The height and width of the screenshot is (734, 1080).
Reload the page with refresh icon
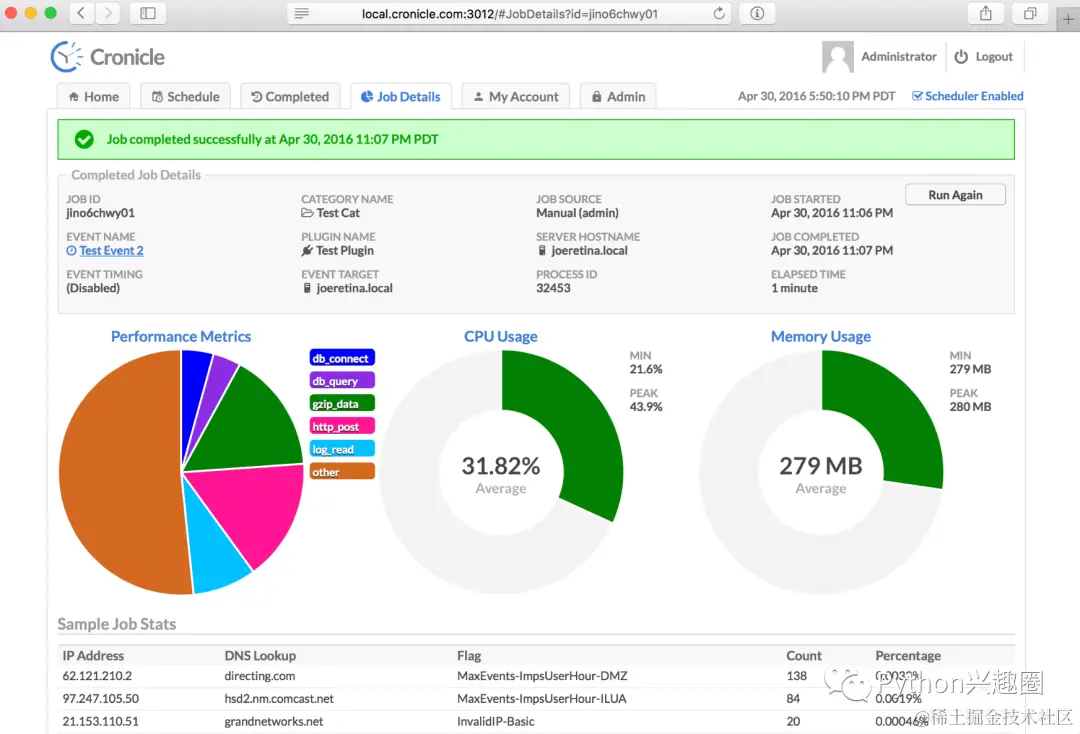click(x=718, y=13)
